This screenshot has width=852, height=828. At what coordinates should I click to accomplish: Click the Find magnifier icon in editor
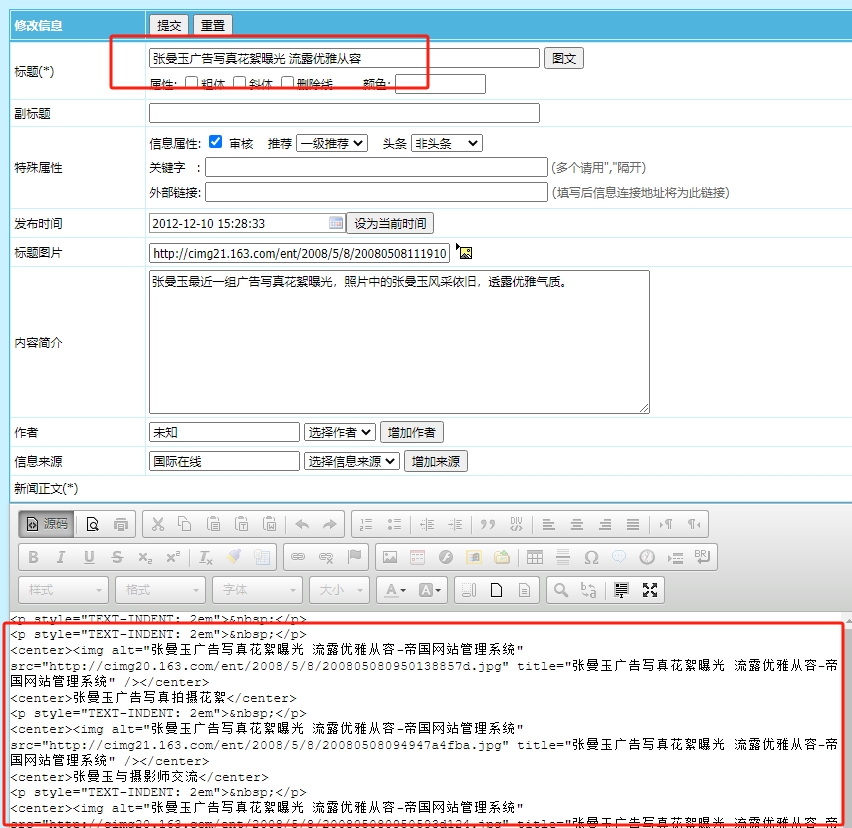[x=561, y=590]
